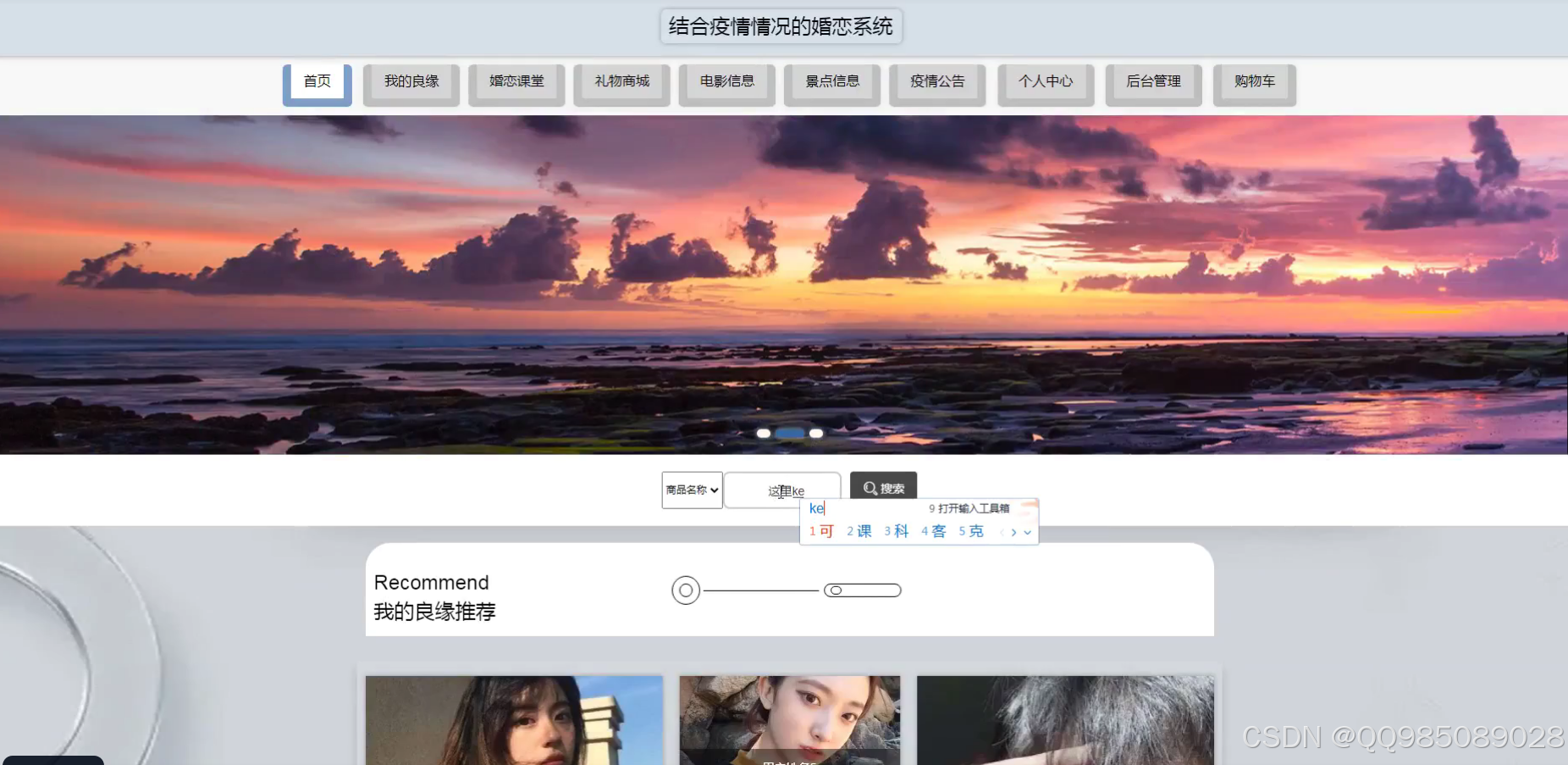Screen dimensions: 1568x765
Task: Open 后台管理 menu item
Action: [1153, 85]
